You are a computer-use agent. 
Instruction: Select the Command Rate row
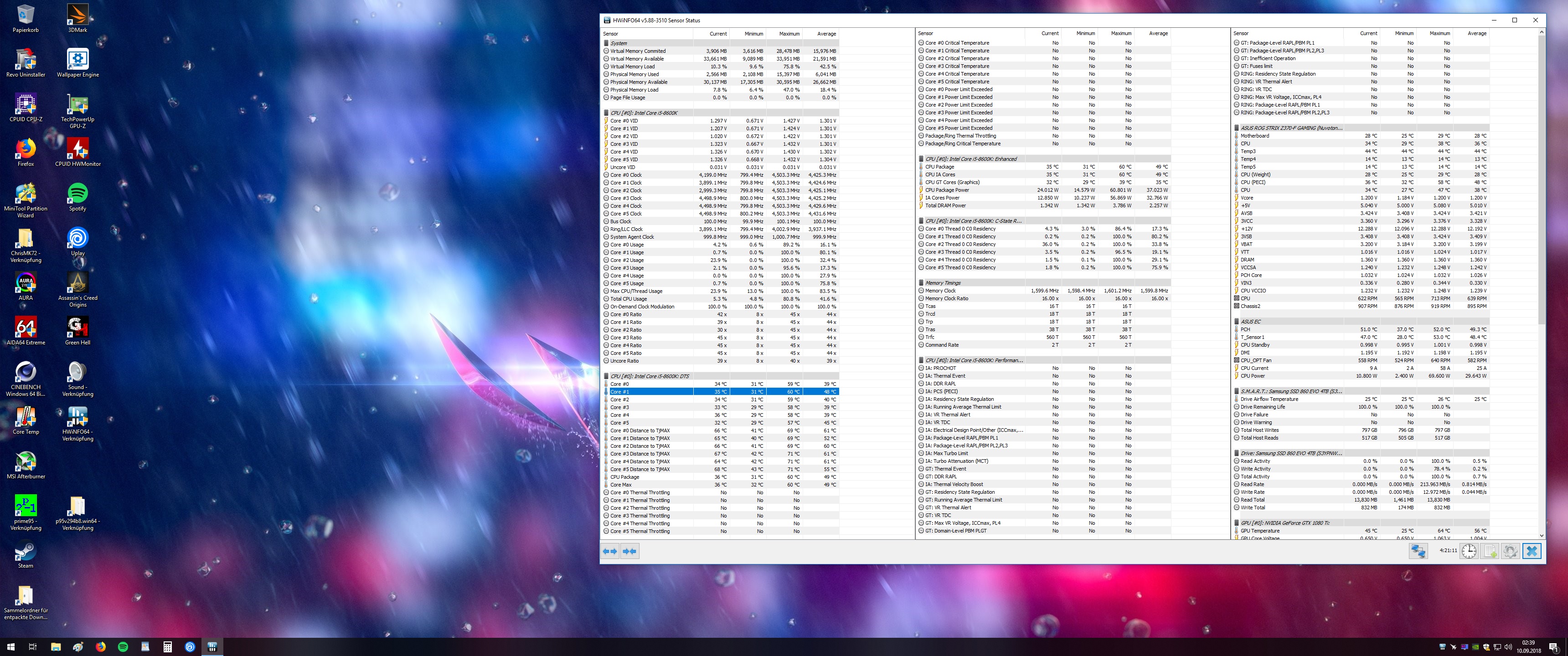click(1044, 345)
